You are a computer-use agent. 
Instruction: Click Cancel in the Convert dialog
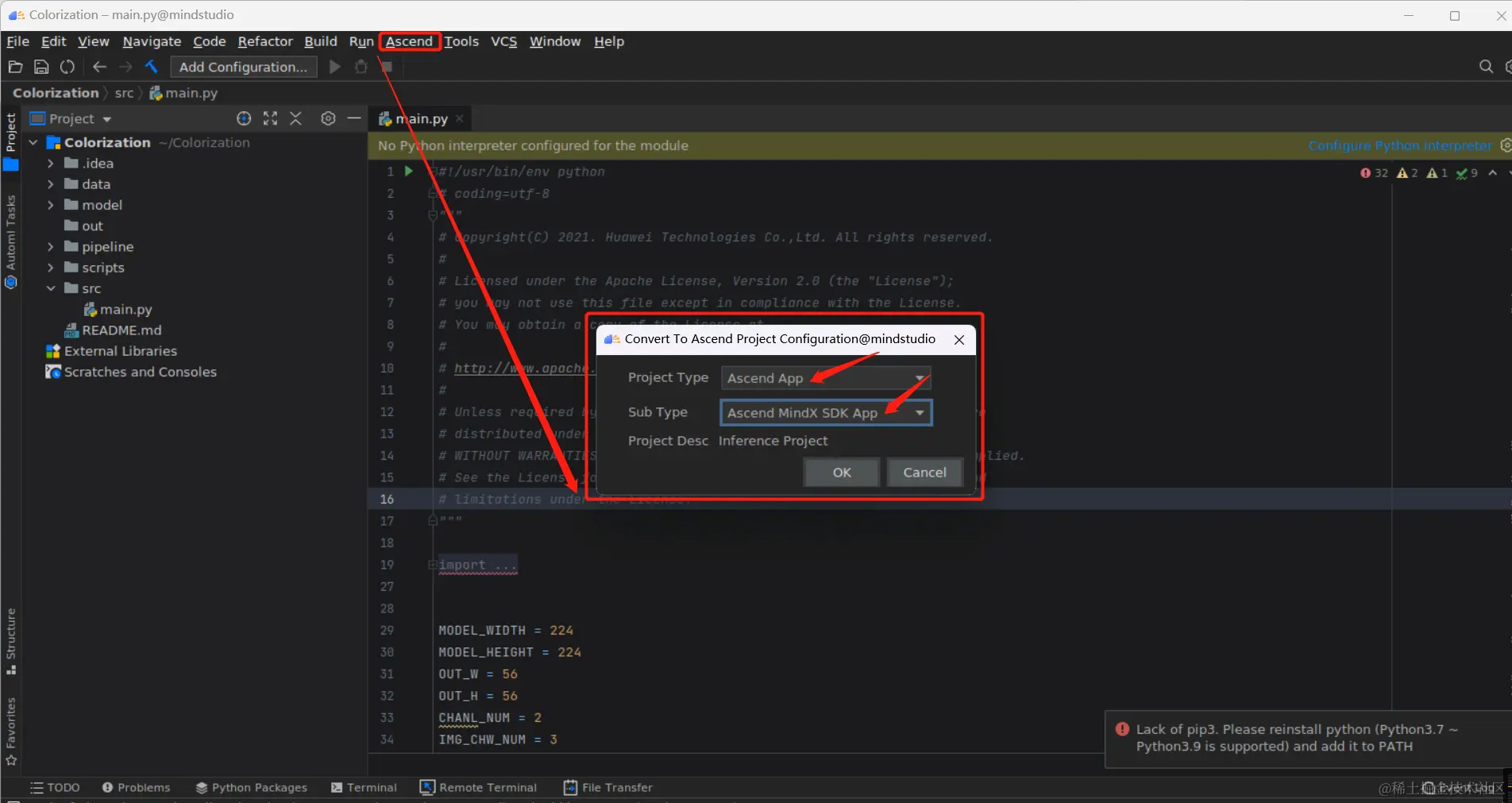(x=924, y=473)
